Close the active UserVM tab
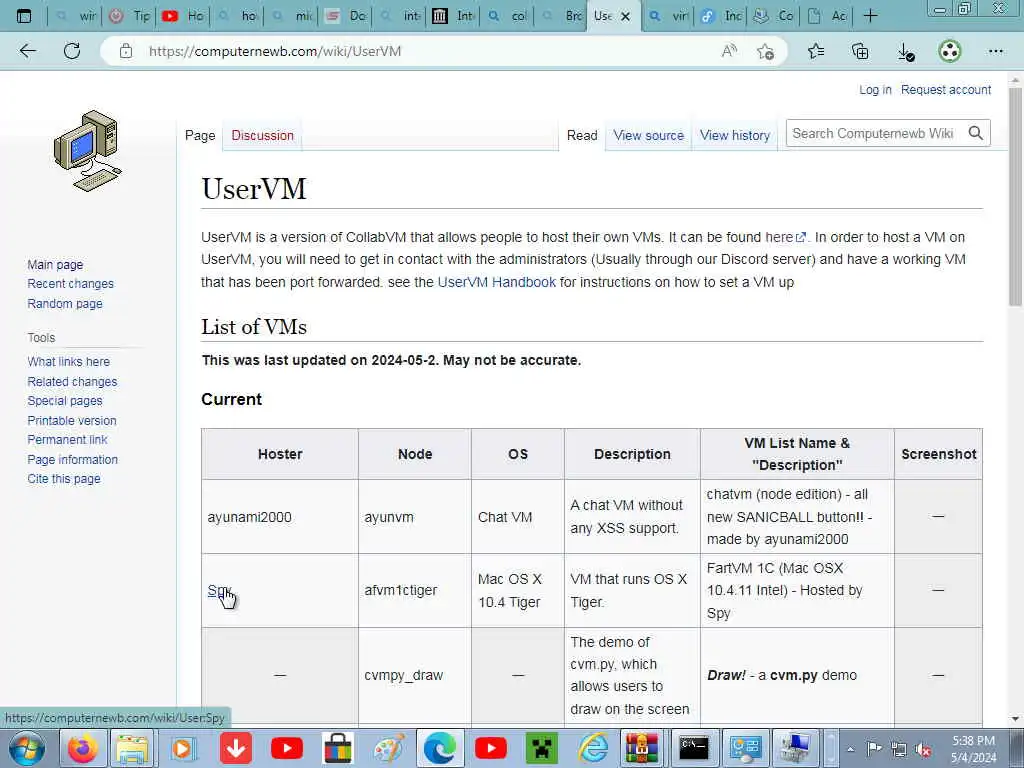Image resolution: width=1024 pixels, height=768 pixels. pos(625,16)
